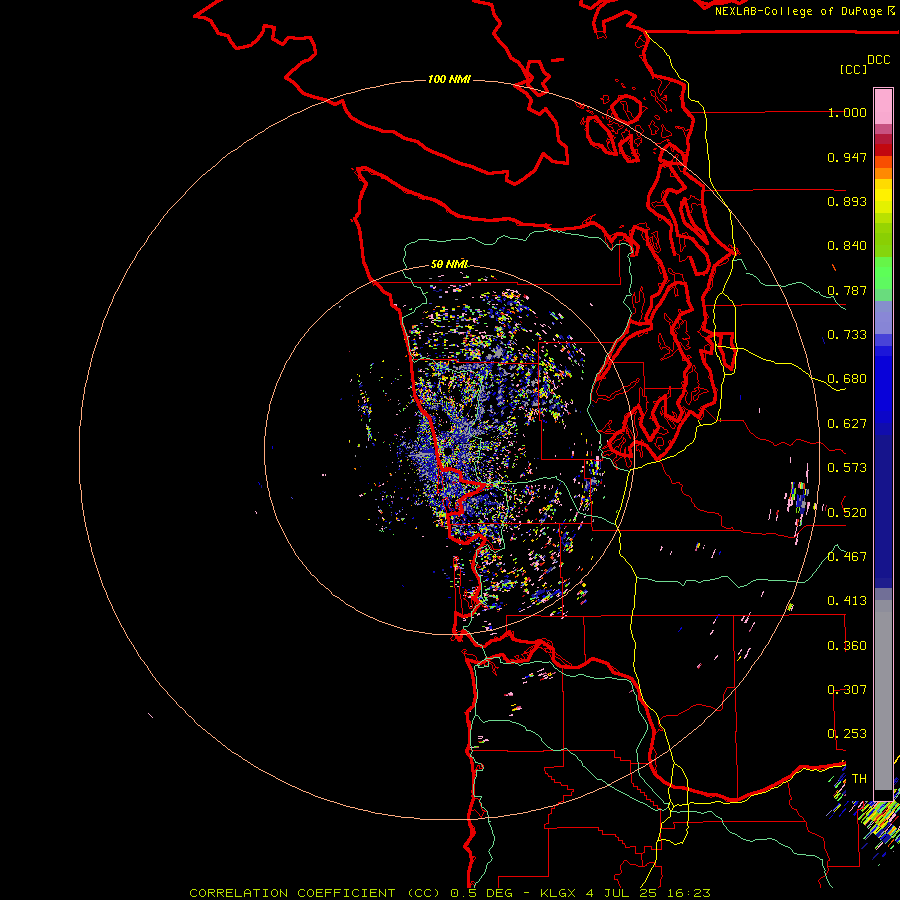900x900 pixels.
Task: Click the 50 NMI range ring label
Action: click(x=449, y=265)
